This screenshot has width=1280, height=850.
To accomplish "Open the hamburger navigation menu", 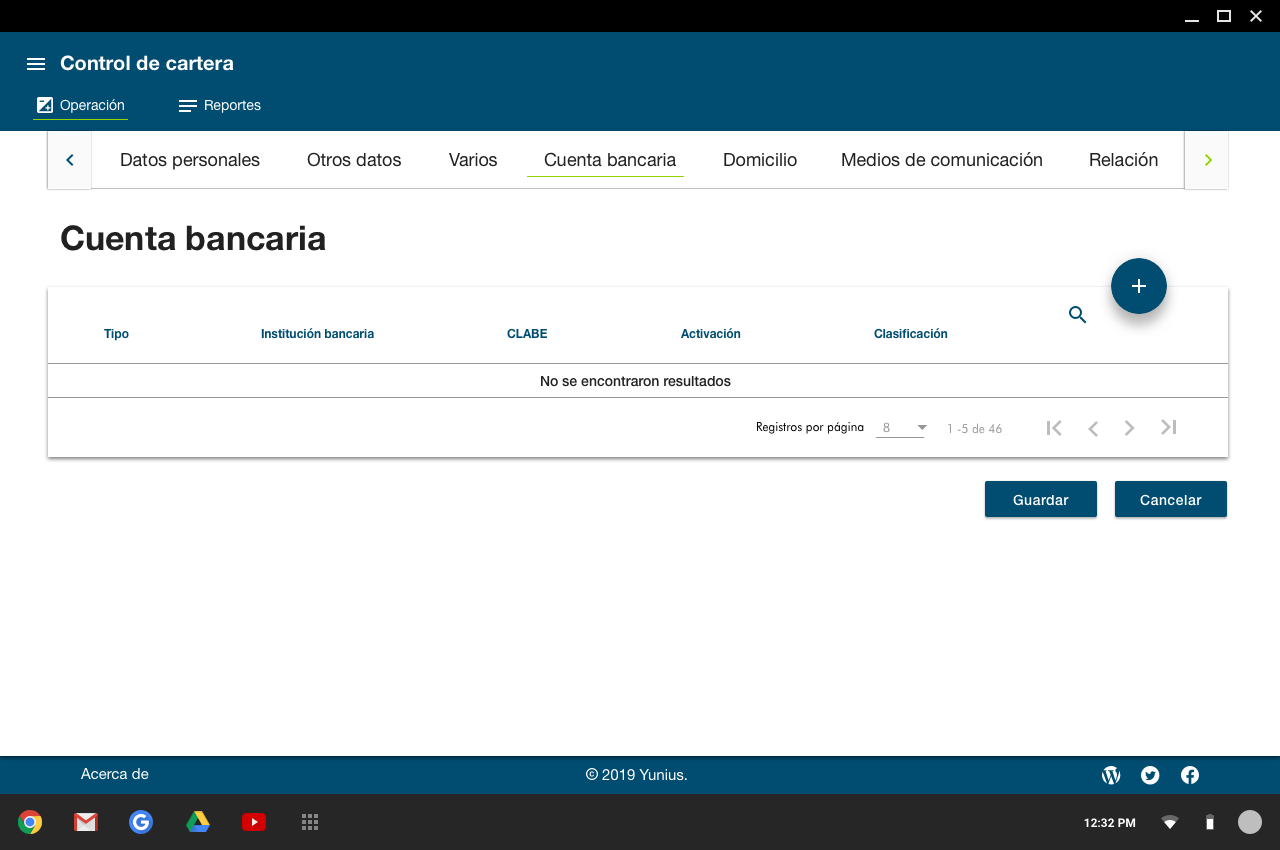I will (x=36, y=64).
